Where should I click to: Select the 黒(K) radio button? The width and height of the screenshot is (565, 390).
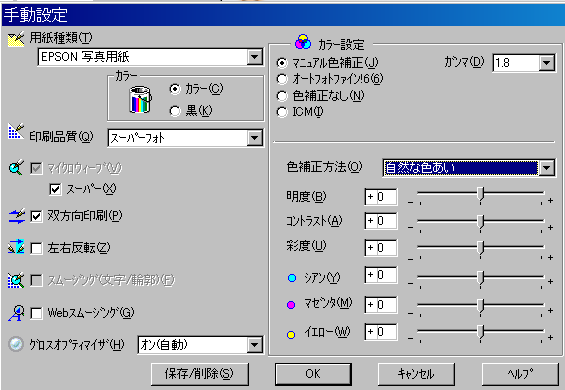coord(175,111)
